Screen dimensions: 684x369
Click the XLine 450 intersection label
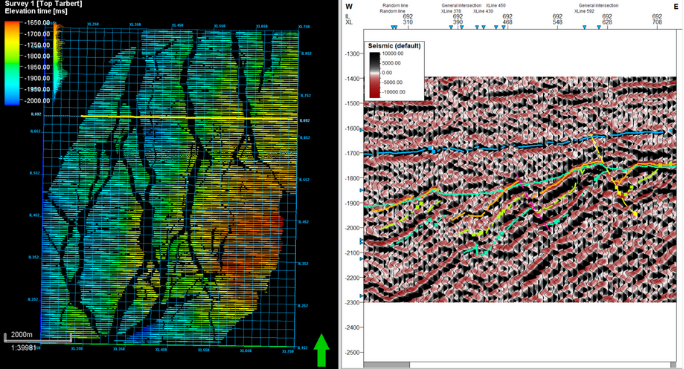pyautogui.click(x=496, y=6)
